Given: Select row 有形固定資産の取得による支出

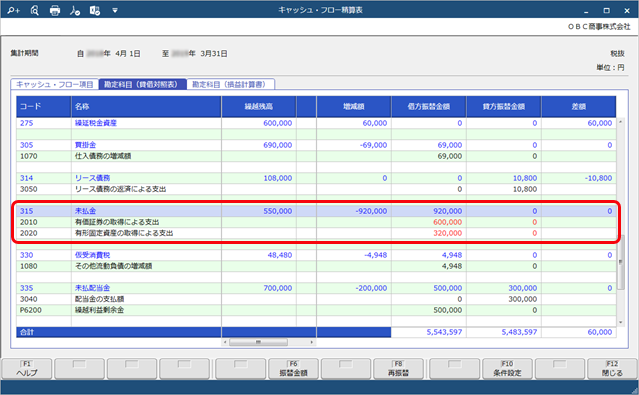Looking at the screenshot, I should 124,233.
